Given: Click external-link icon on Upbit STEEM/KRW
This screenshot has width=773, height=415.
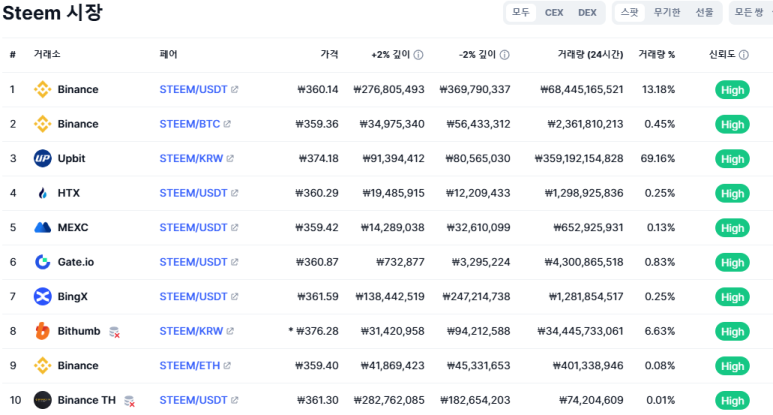Looking at the screenshot, I should click(x=230, y=158).
